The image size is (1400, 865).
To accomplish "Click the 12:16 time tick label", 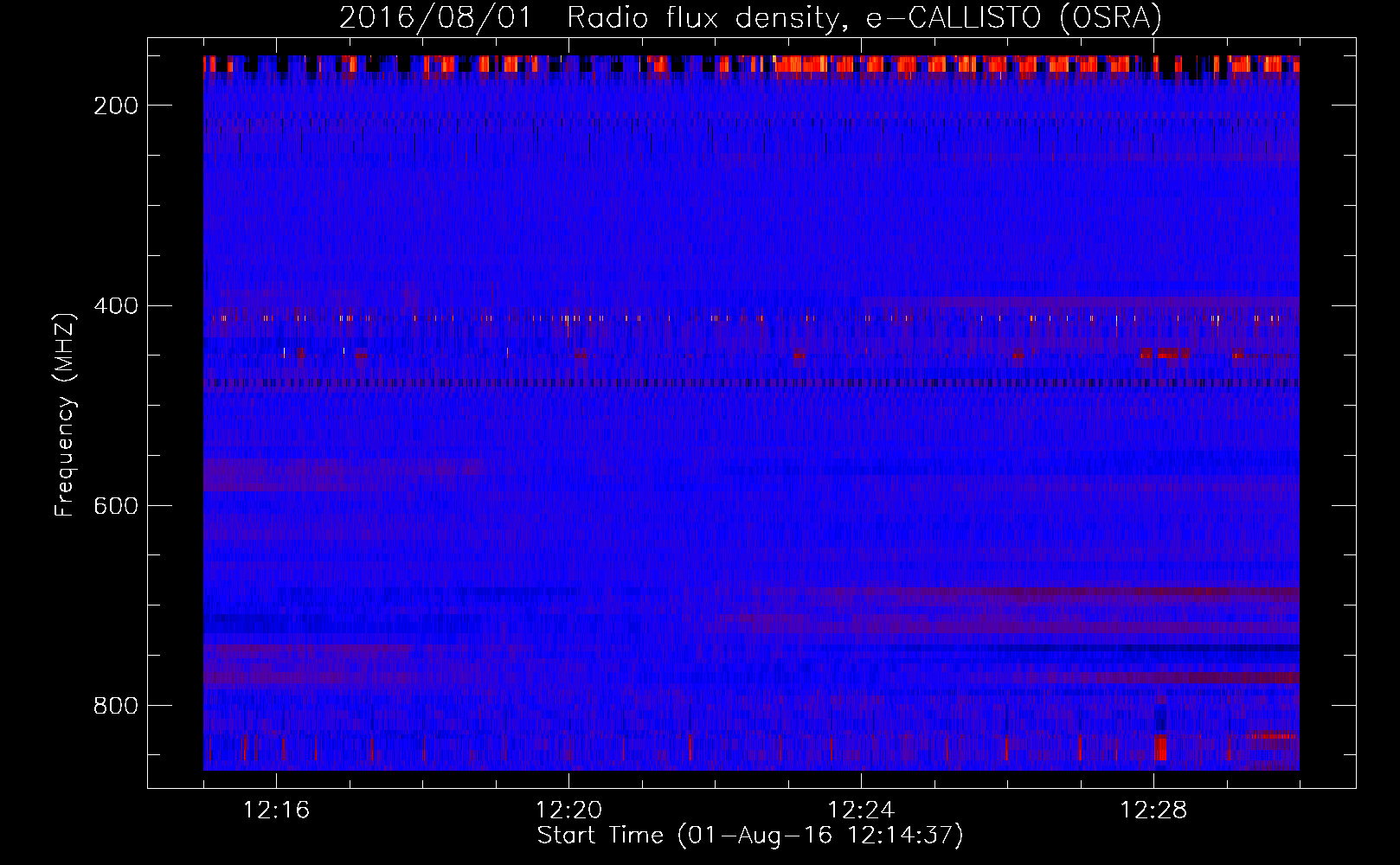I will [276, 811].
